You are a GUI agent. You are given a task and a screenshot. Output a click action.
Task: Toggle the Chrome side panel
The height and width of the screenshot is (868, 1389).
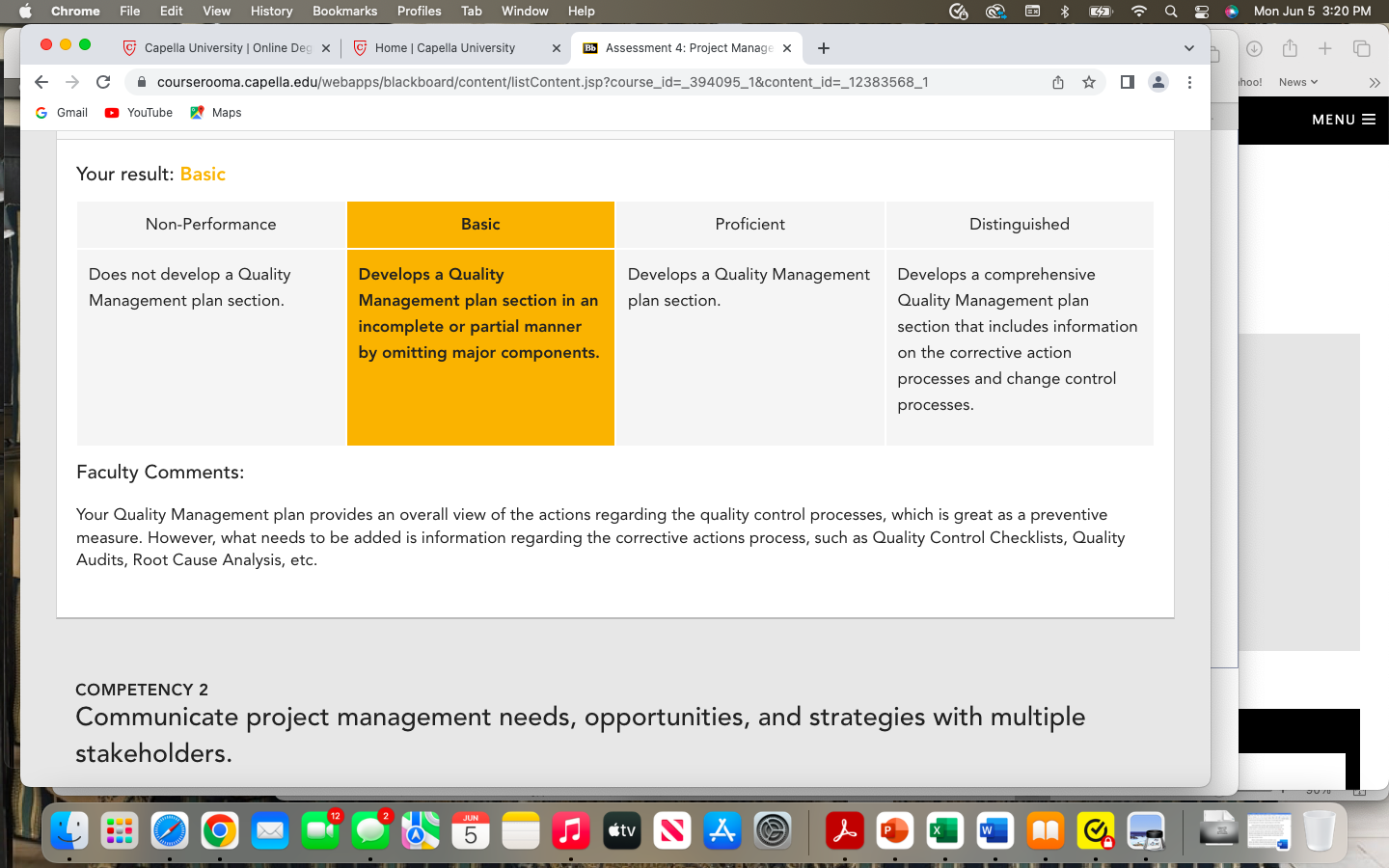click(x=1127, y=82)
